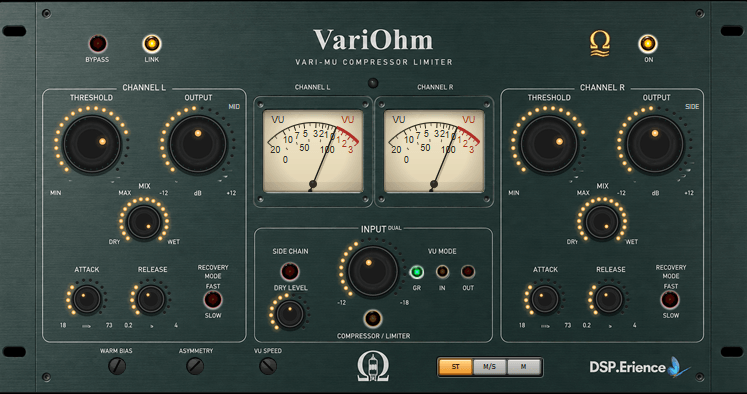Screen dimensions: 747x394
Task: Switch off the ON power lamp
Action: tap(648, 44)
